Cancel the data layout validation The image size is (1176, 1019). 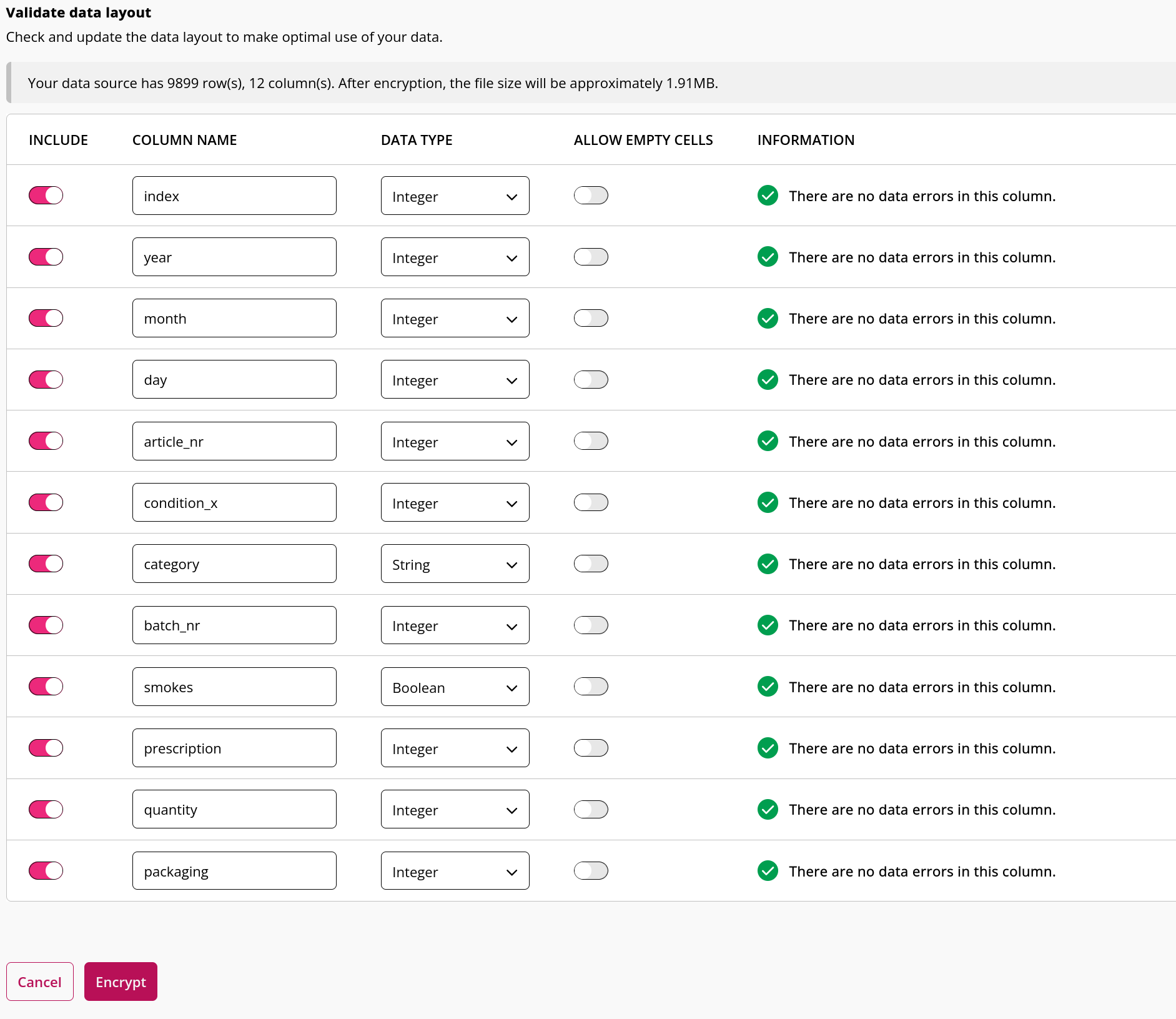(40, 982)
